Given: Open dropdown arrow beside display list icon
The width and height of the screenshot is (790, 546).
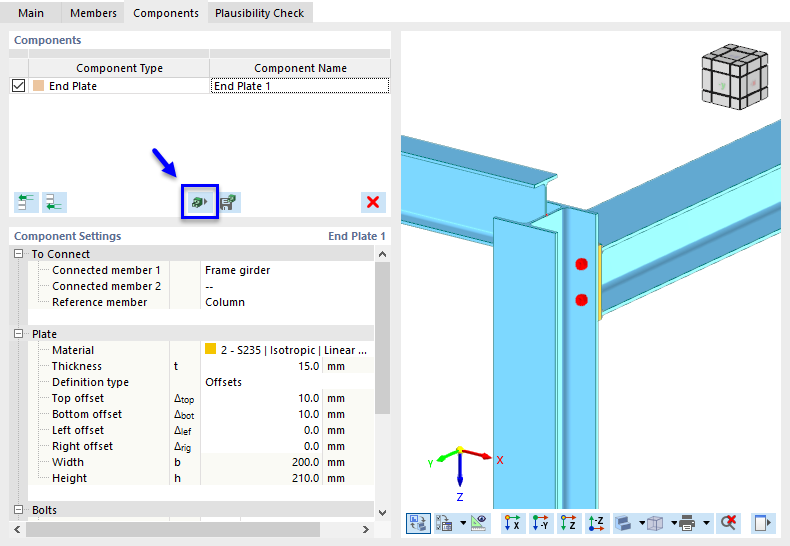Looking at the screenshot, I should click(463, 523).
